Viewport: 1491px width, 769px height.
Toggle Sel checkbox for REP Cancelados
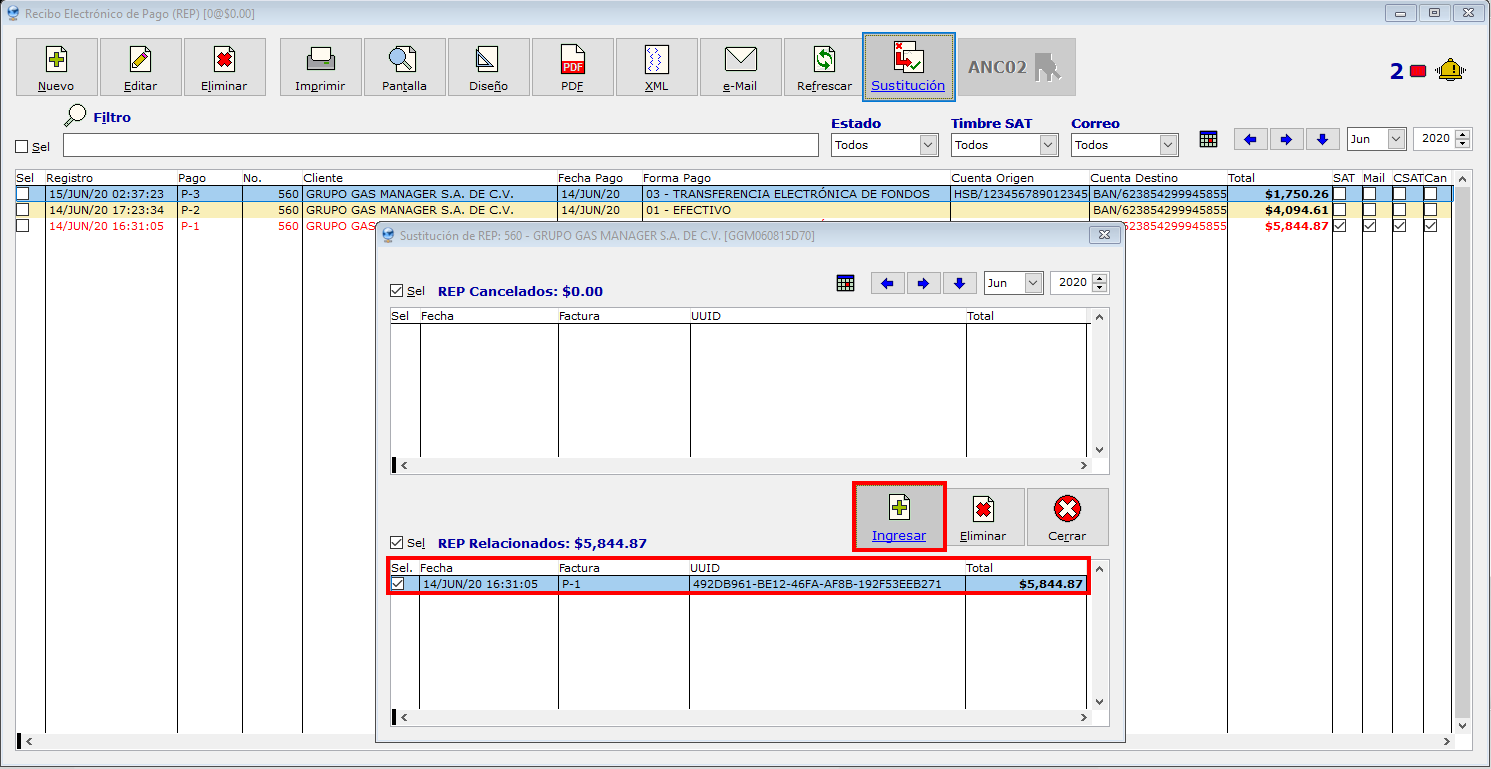397,291
